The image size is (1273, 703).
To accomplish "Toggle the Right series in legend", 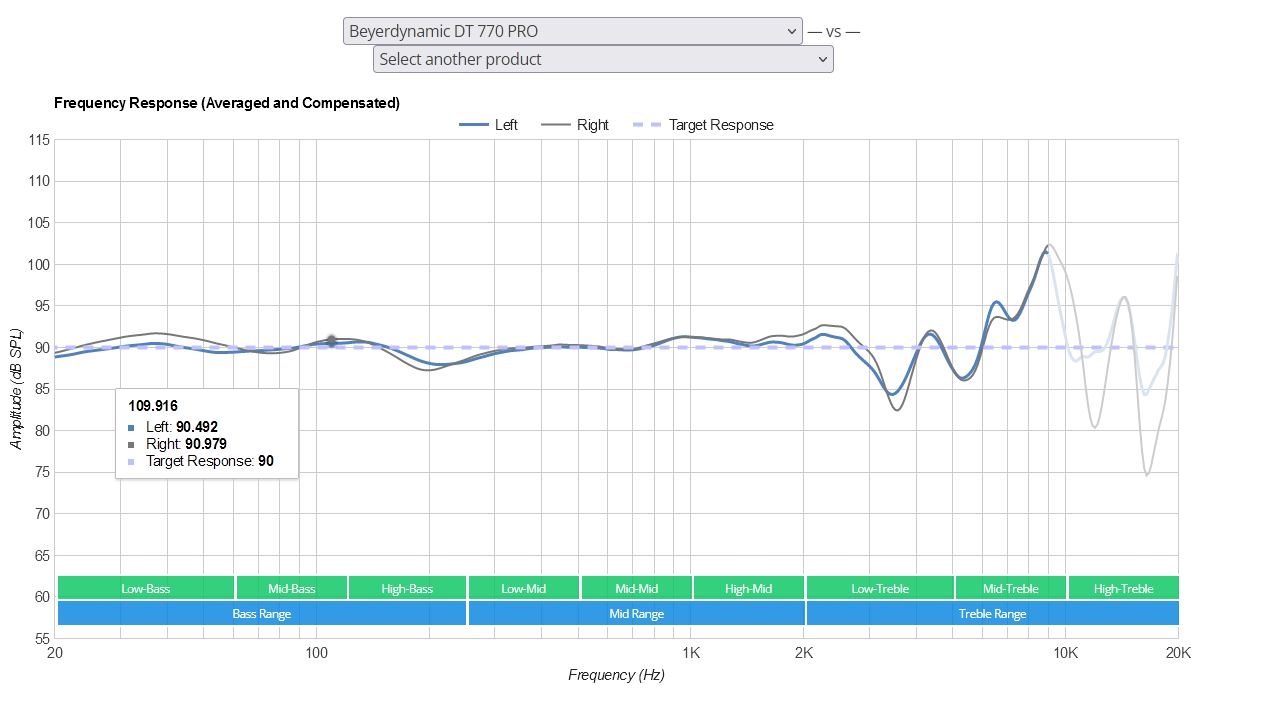I will click(575, 125).
